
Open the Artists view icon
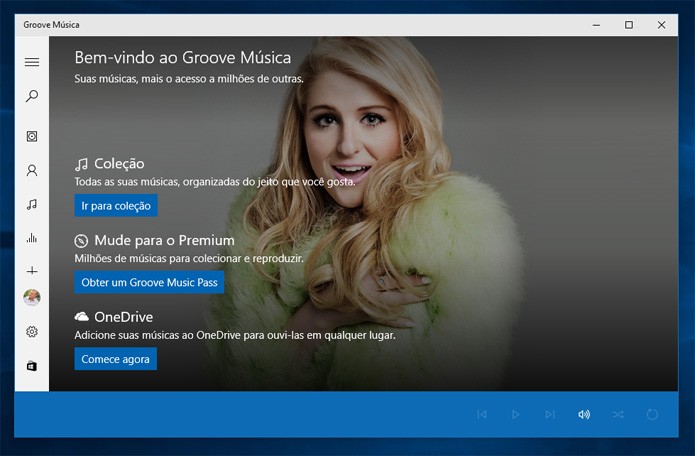pyautogui.click(x=32, y=170)
